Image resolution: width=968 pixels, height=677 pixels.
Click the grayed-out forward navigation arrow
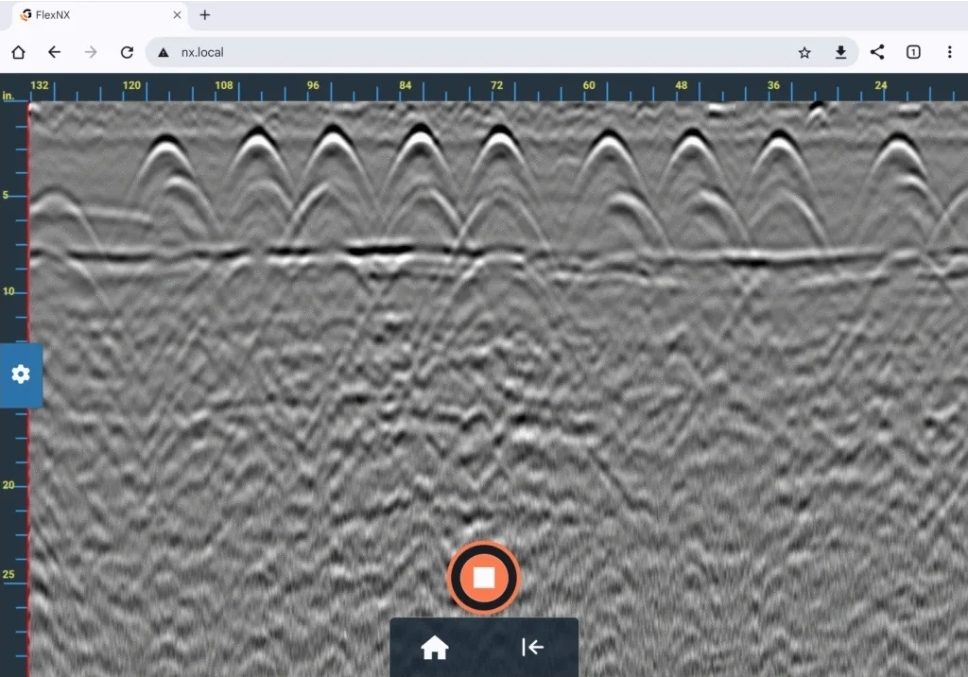click(x=91, y=52)
